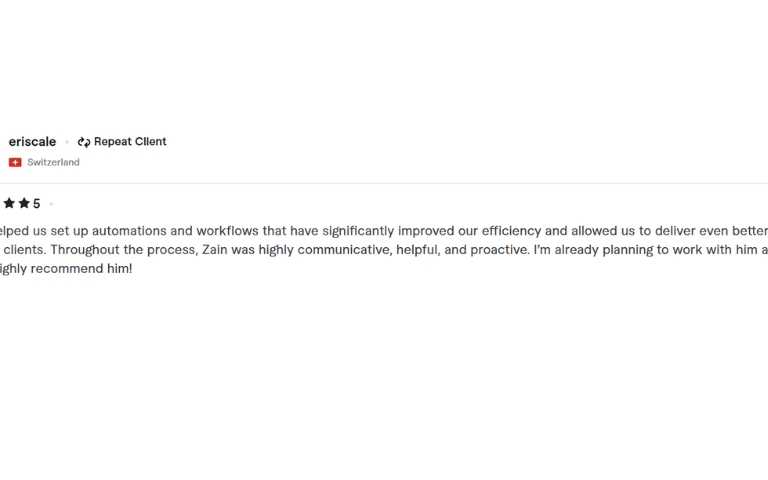Click the Switzerland flag icon
768x480 pixels.
click(15, 162)
